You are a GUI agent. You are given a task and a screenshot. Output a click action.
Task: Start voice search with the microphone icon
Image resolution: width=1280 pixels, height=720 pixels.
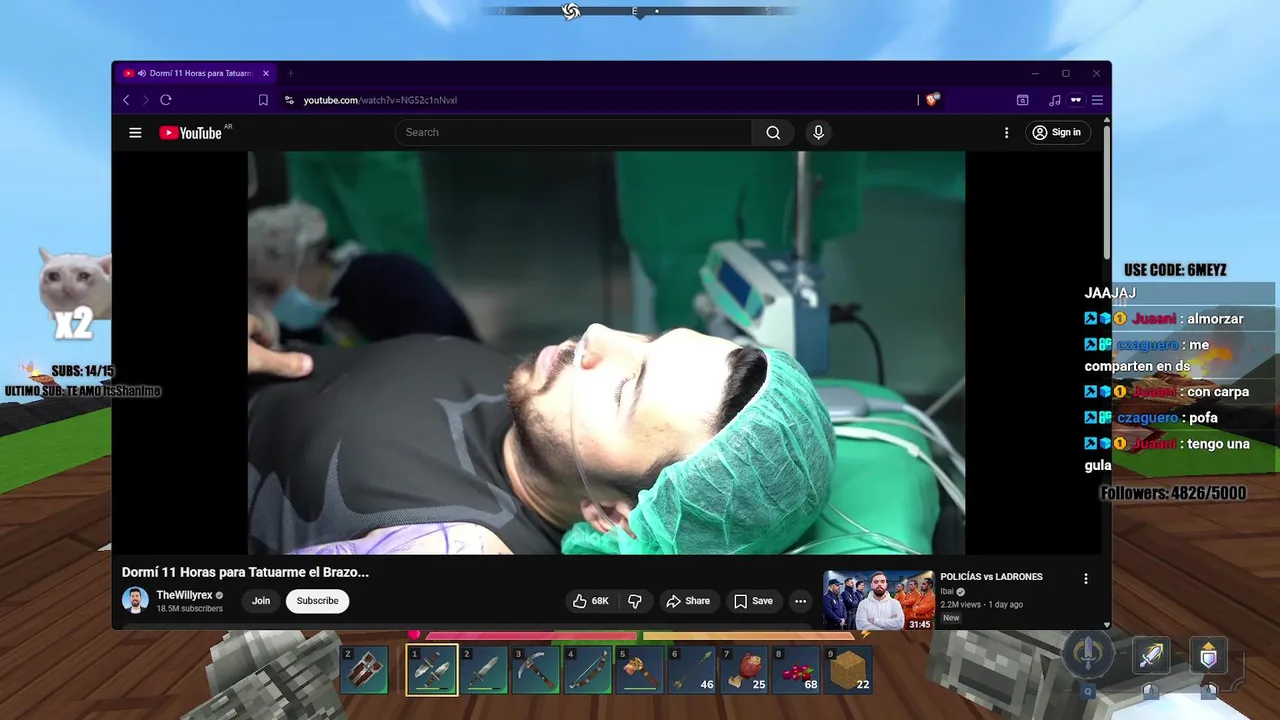(x=818, y=132)
